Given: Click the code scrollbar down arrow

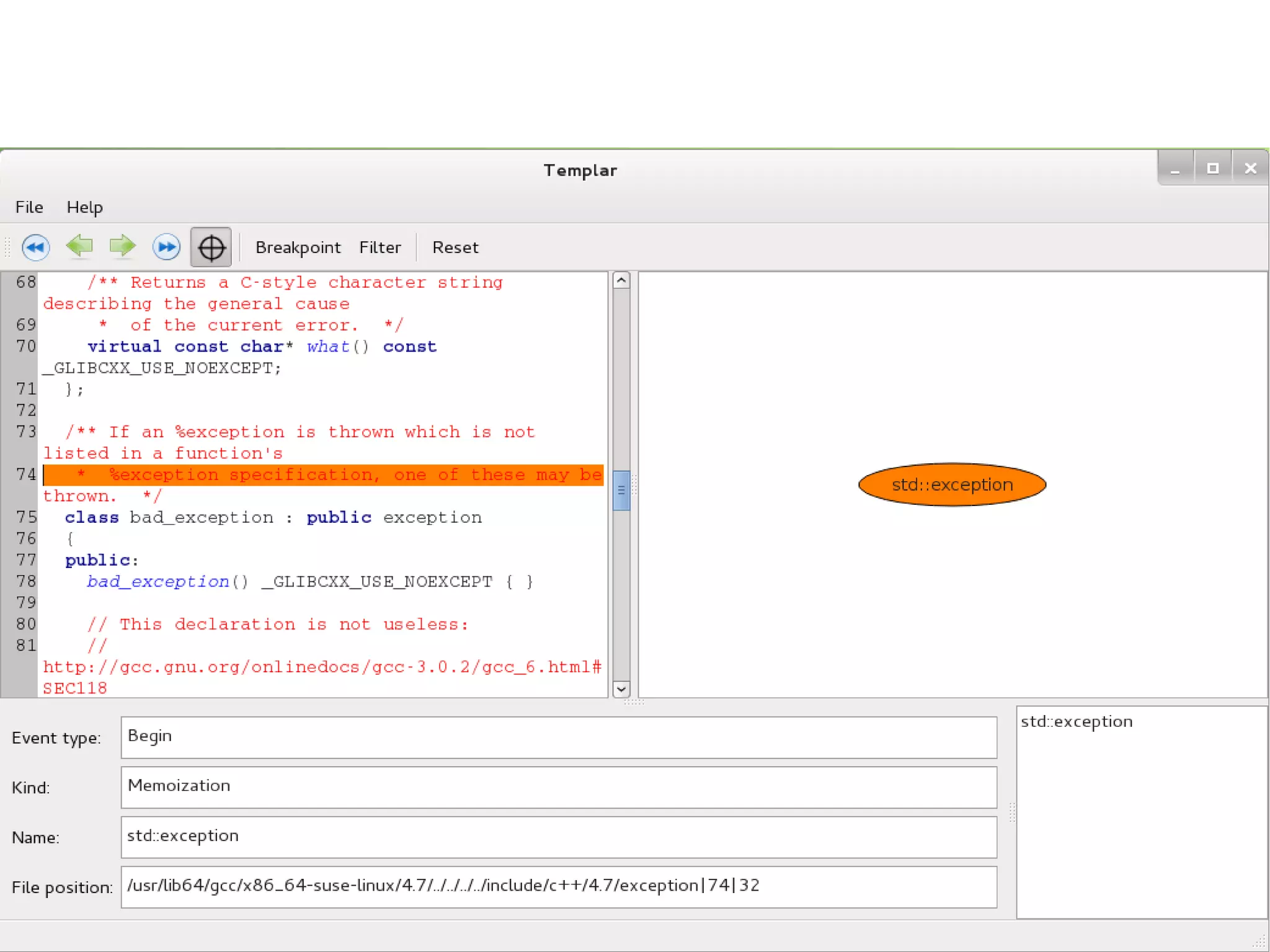Looking at the screenshot, I should tap(621, 688).
